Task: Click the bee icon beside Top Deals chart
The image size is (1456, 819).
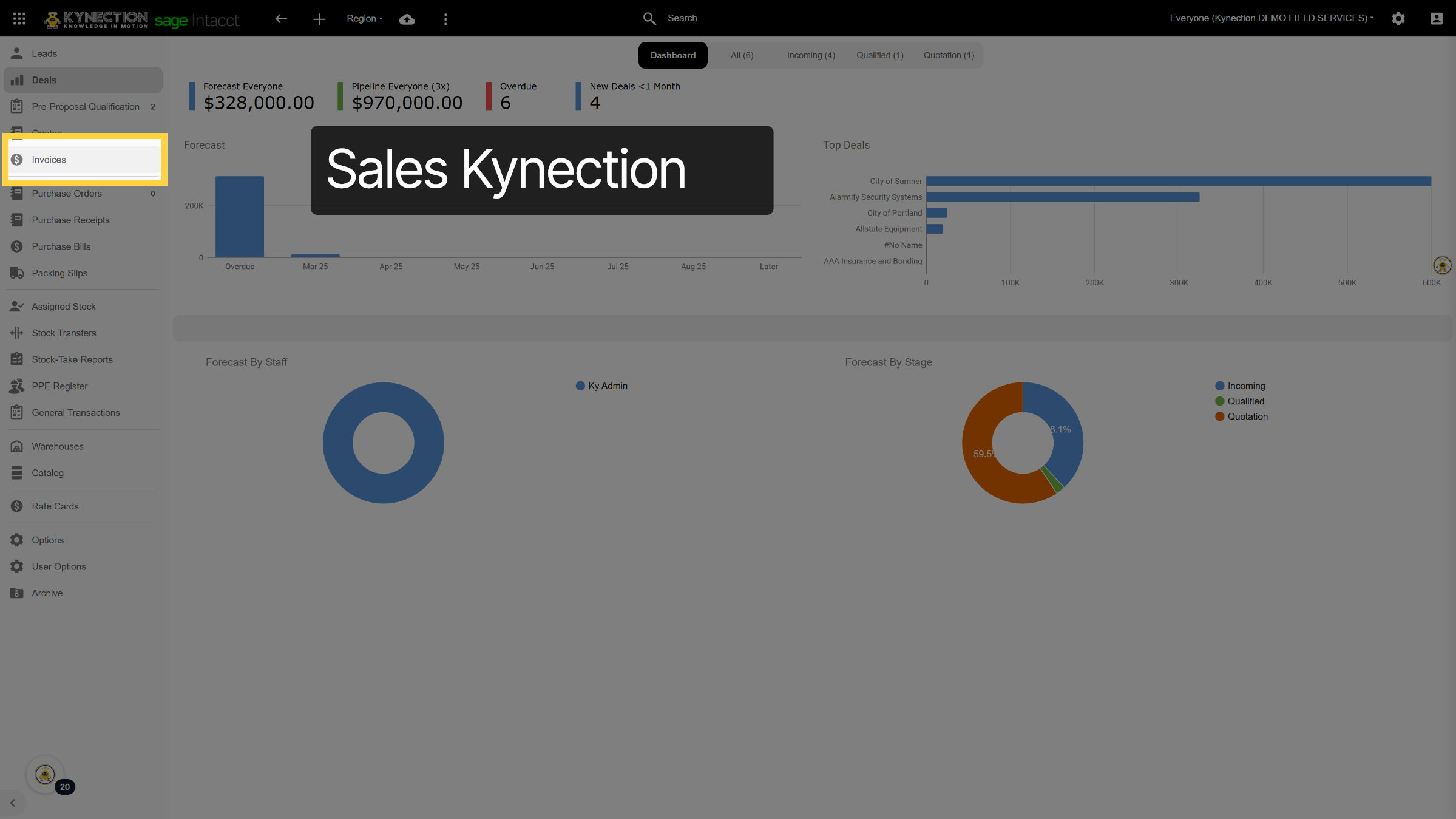Action: tap(1442, 265)
